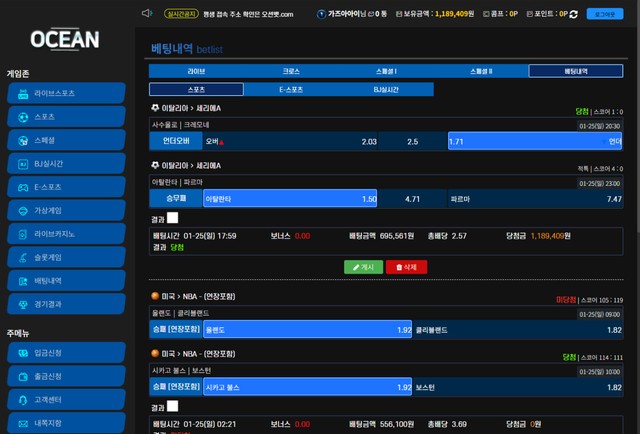Open E-스포츠 gamepad sidebar item
The image size is (640, 434).
pyautogui.click(x=66, y=187)
